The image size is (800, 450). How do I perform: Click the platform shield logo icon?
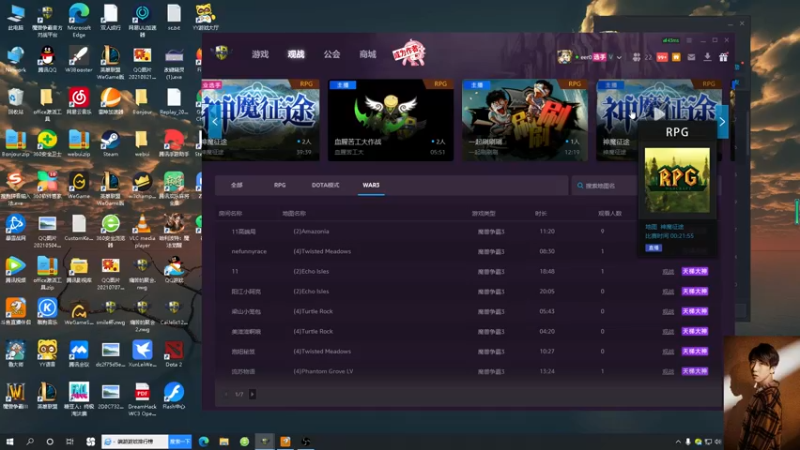pyautogui.click(x=222, y=53)
